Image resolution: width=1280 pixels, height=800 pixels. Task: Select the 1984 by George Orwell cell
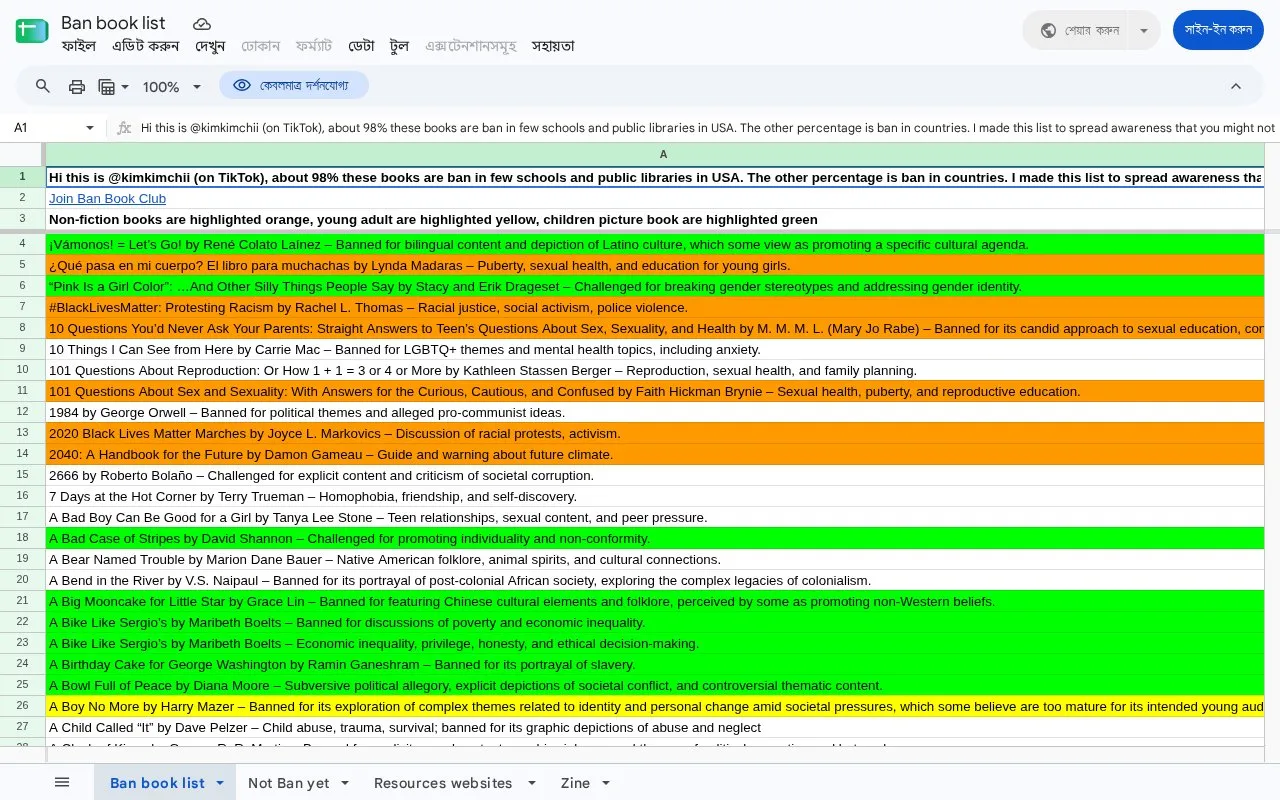click(655, 412)
